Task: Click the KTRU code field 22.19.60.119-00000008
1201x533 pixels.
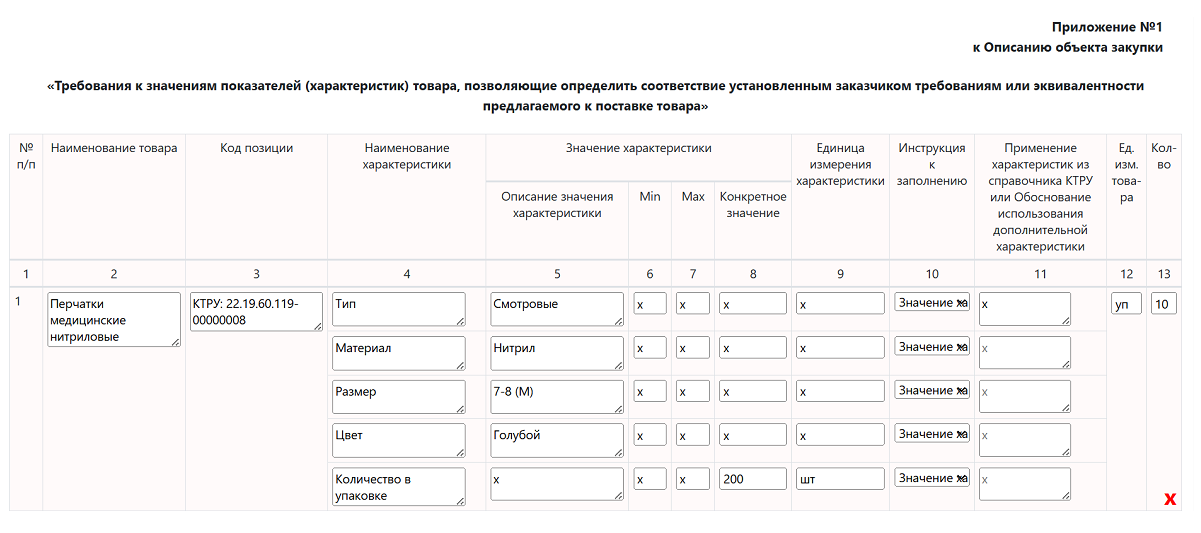Action: (x=257, y=312)
